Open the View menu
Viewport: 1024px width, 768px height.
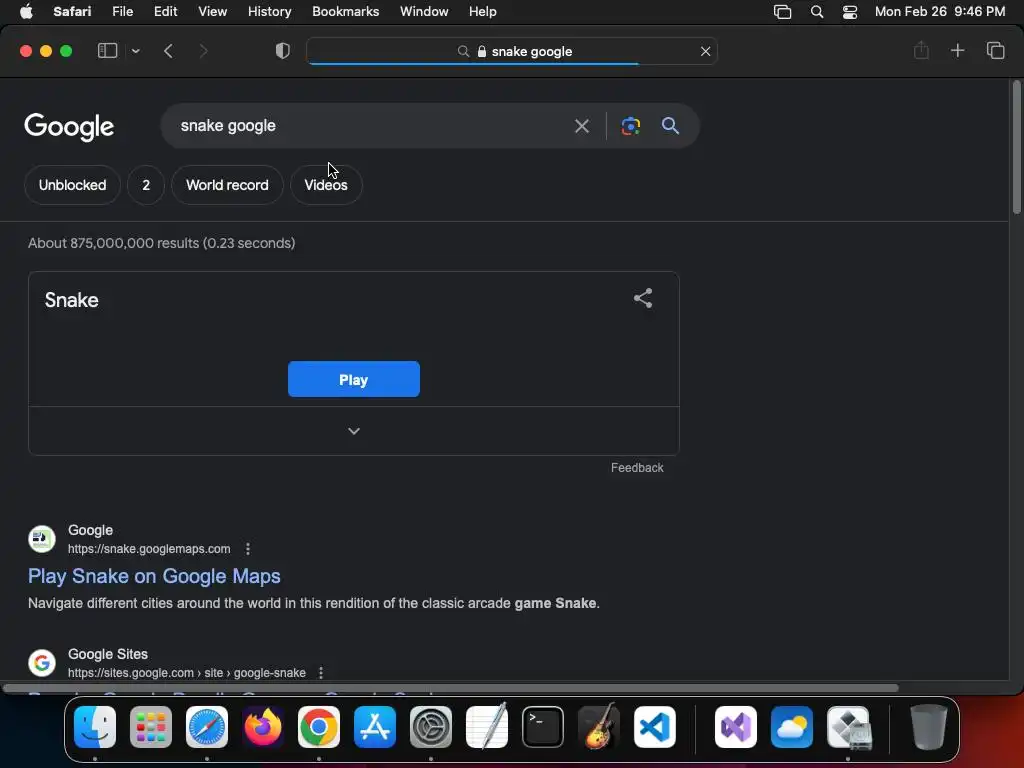[x=212, y=12]
